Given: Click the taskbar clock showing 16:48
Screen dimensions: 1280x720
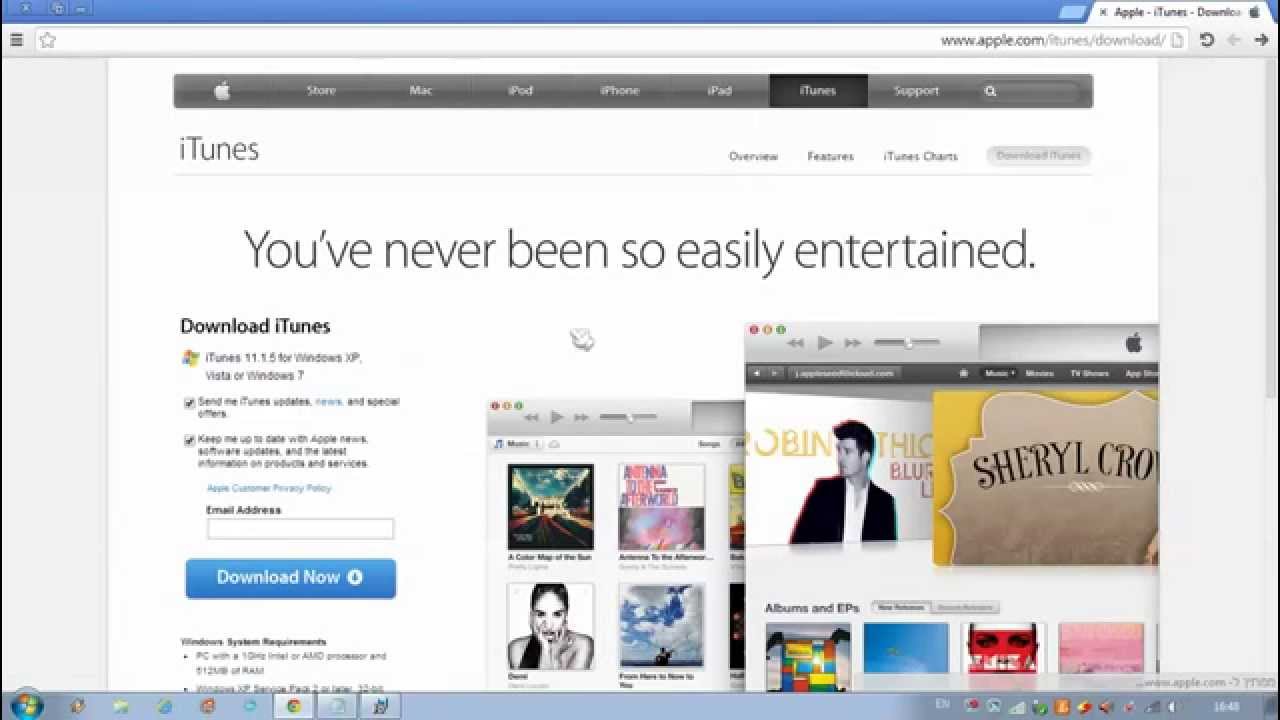Looking at the screenshot, I should point(1224,706).
